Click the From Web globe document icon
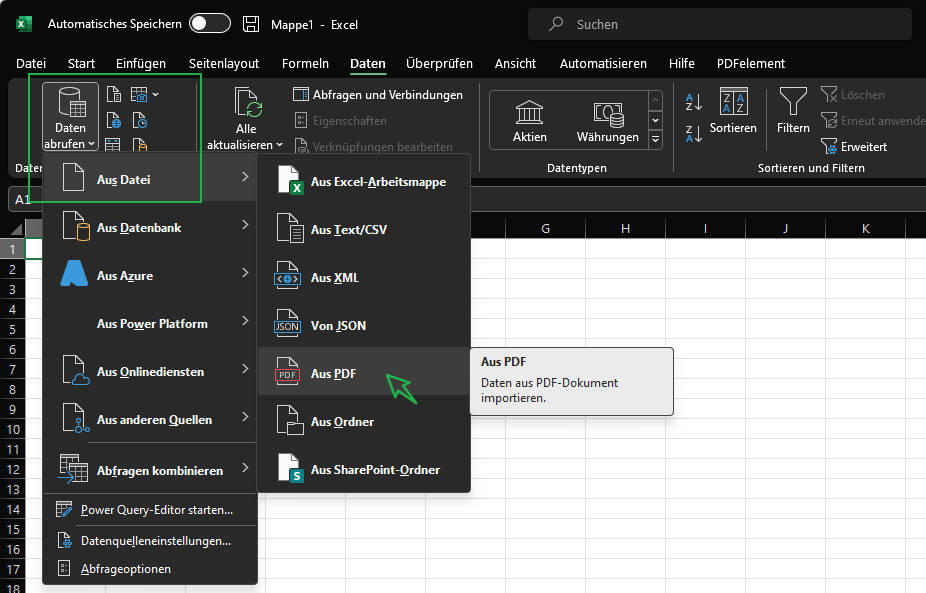926x593 pixels. click(113, 120)
